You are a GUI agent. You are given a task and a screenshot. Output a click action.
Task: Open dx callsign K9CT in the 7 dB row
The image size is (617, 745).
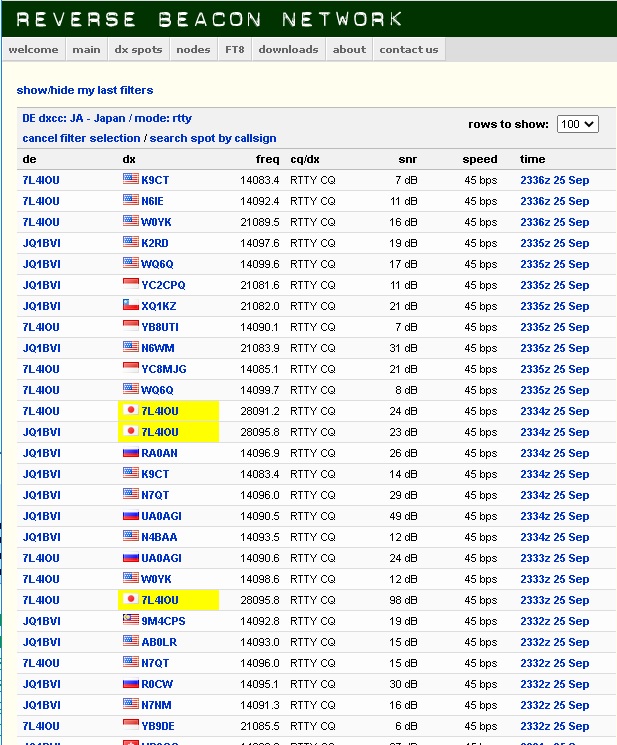pyautogui.click(x=155, y=180)
